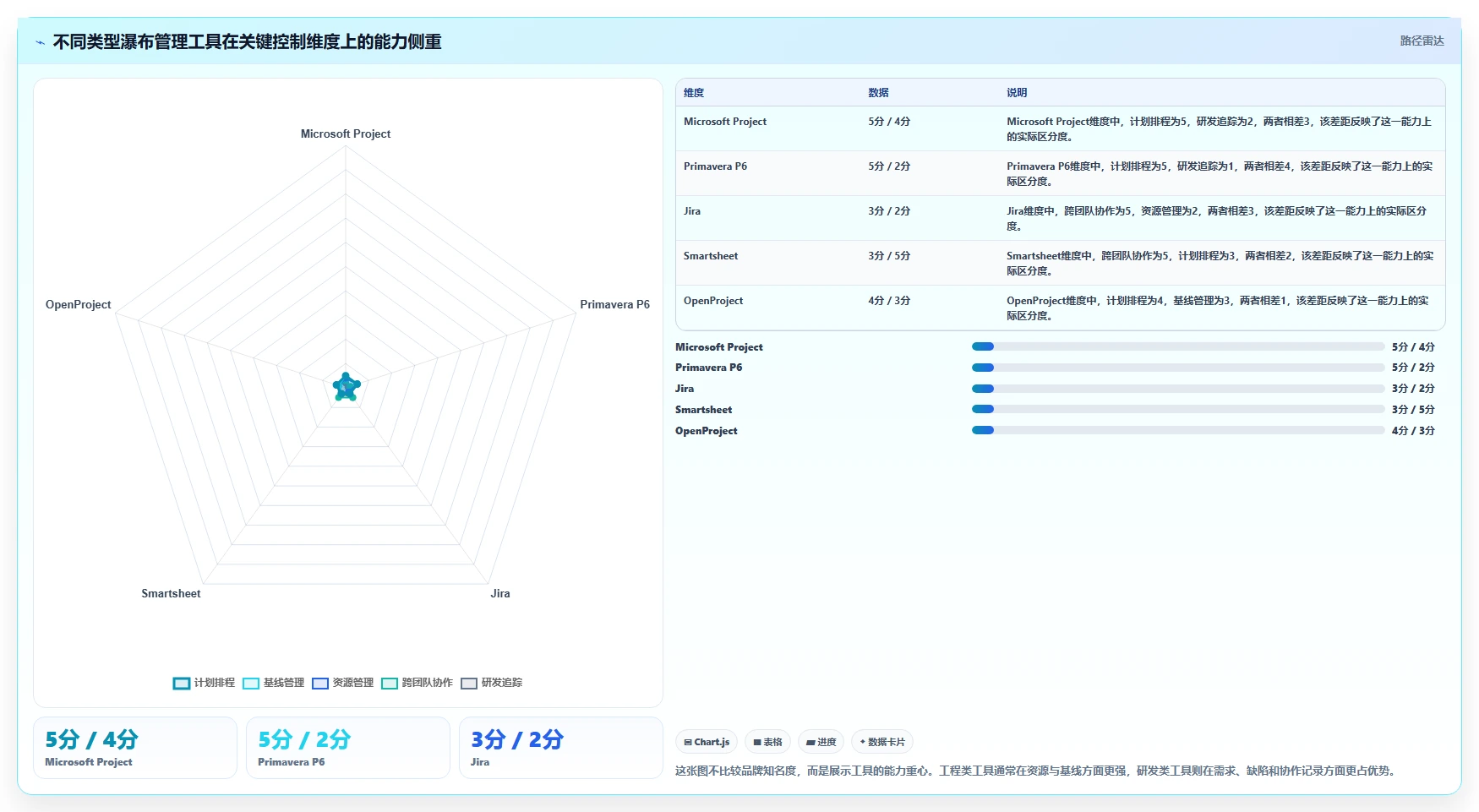
Task: Click Microsoft Project table row name
Action: click(725, 122)
